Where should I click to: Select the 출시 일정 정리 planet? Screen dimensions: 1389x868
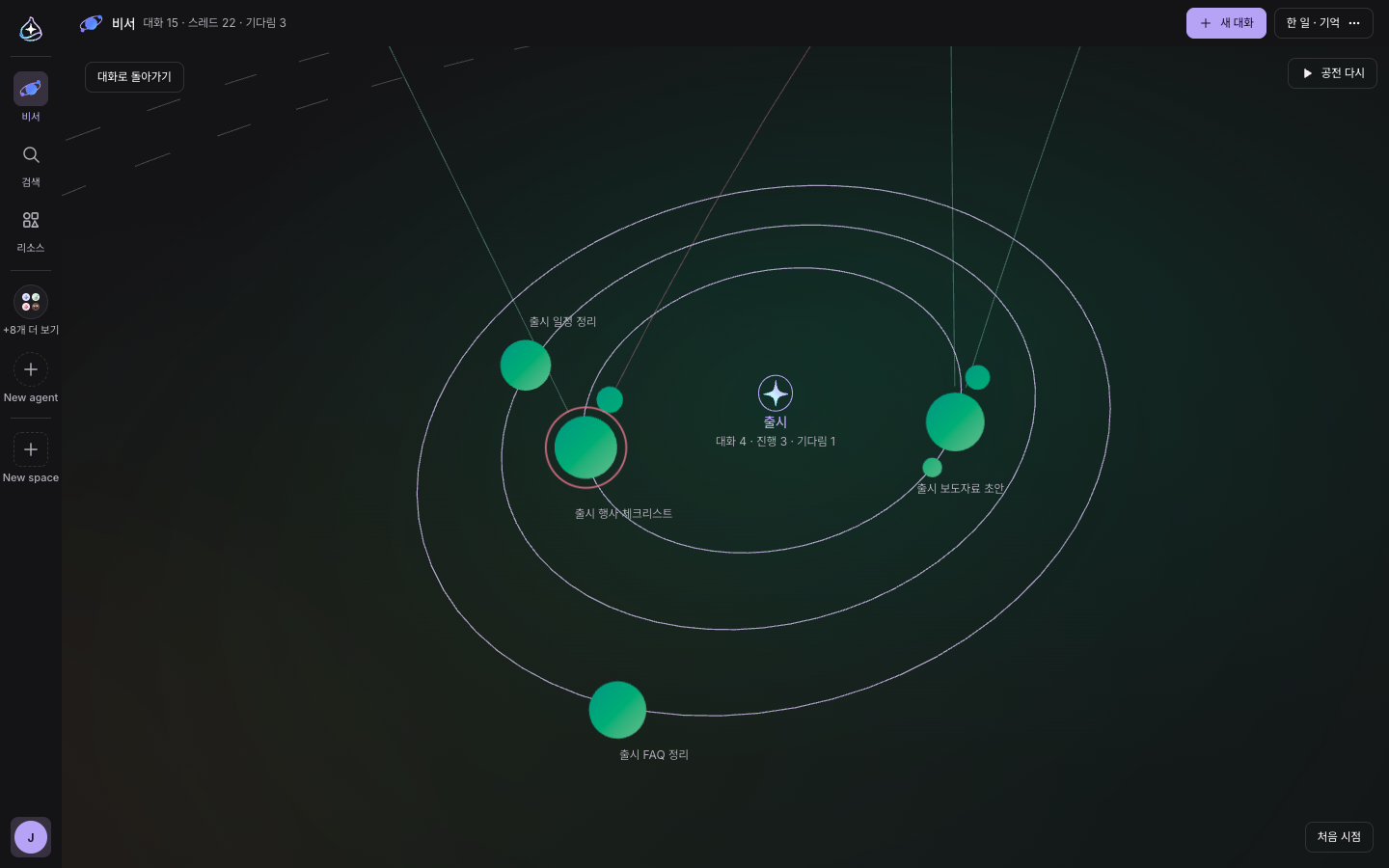526,366
